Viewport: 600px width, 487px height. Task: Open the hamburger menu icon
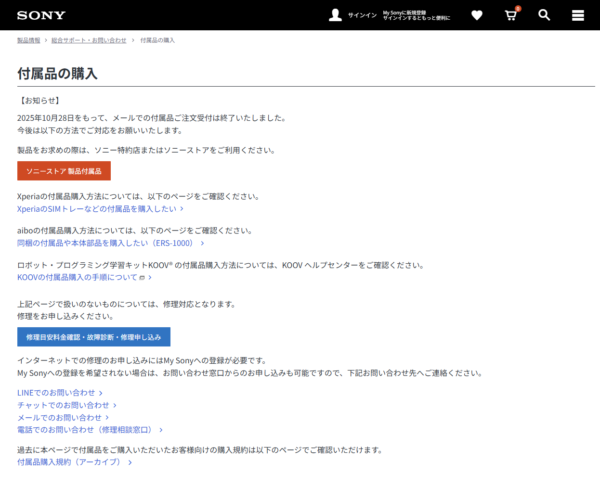[578, 15]
